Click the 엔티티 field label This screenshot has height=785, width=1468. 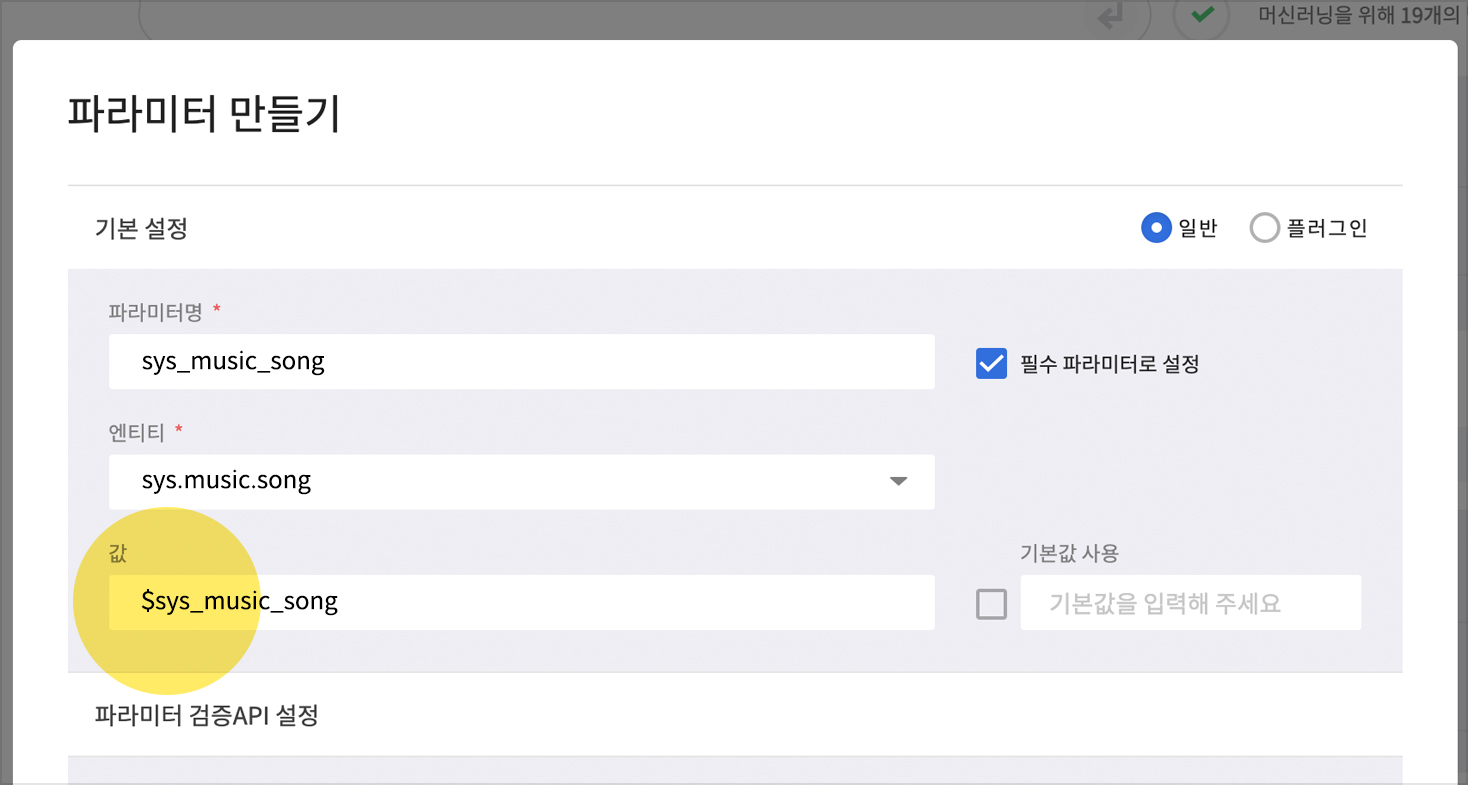click(138, 432)
